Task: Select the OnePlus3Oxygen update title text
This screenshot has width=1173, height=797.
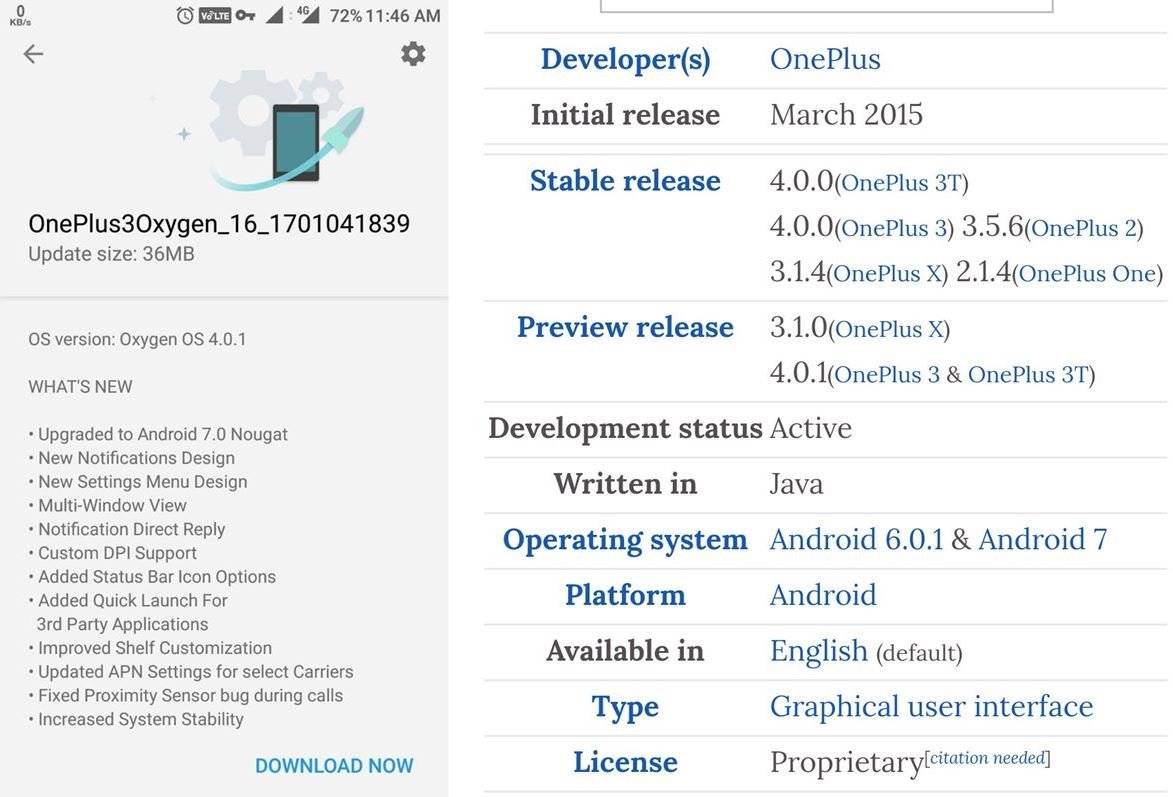Action: pyautogui.click(x=218, y=224)
